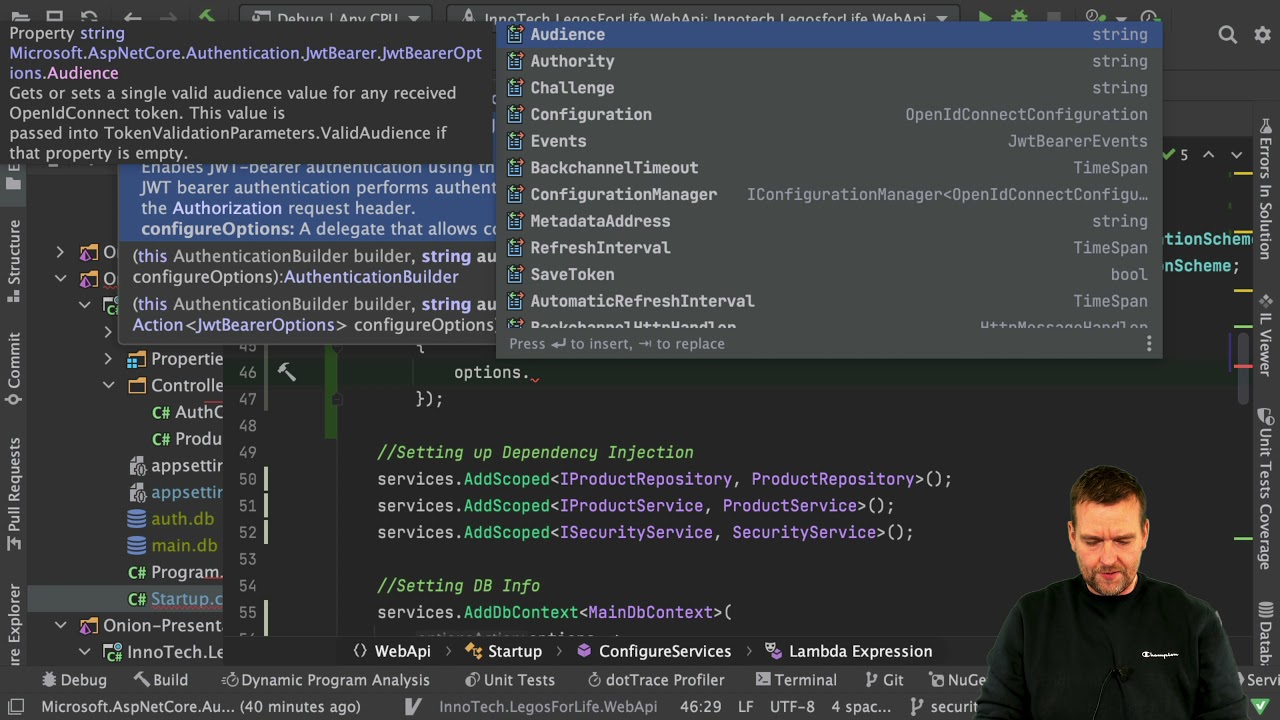1280x720 pixels.
Task: Pick Events from completion list
Action: pyautogui.click(x=828, y=141)
